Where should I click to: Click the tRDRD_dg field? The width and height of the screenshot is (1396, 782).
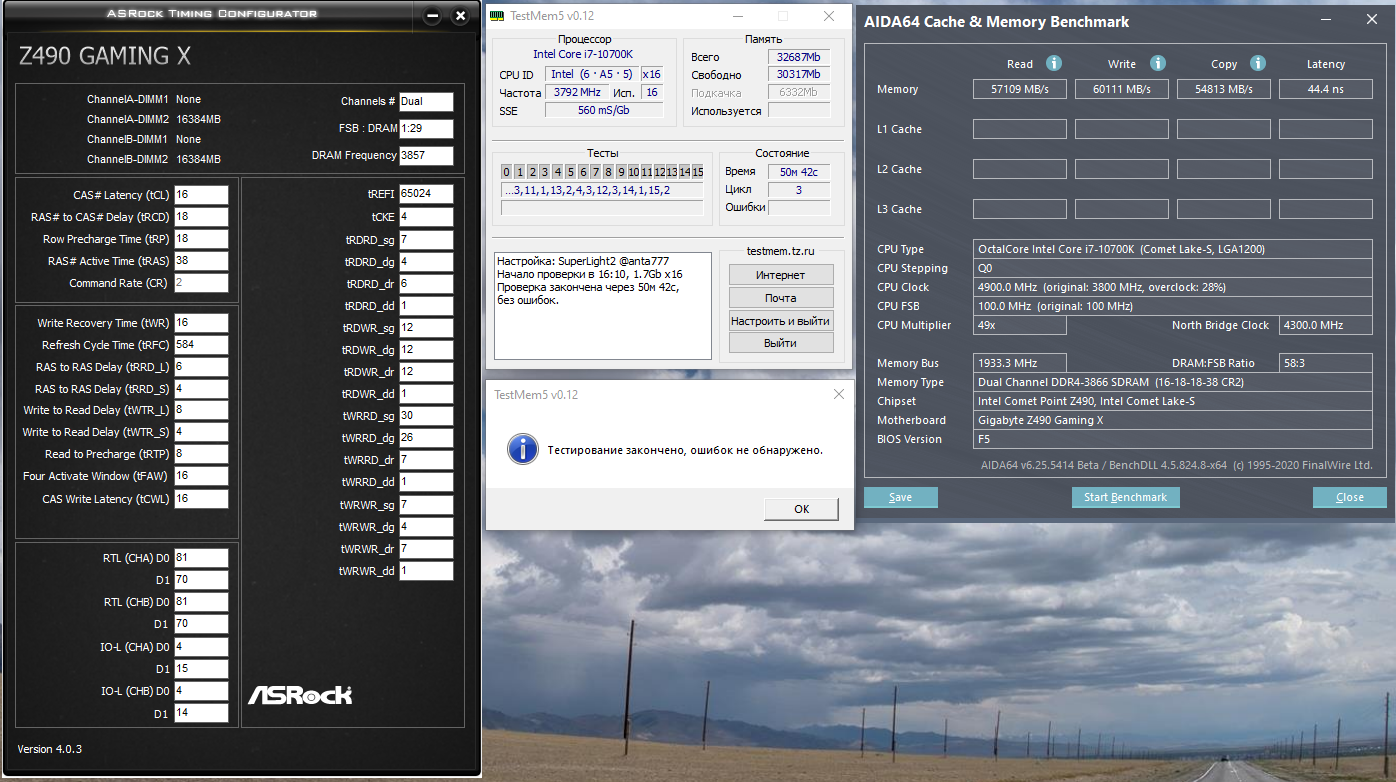(x=426, y=262)
